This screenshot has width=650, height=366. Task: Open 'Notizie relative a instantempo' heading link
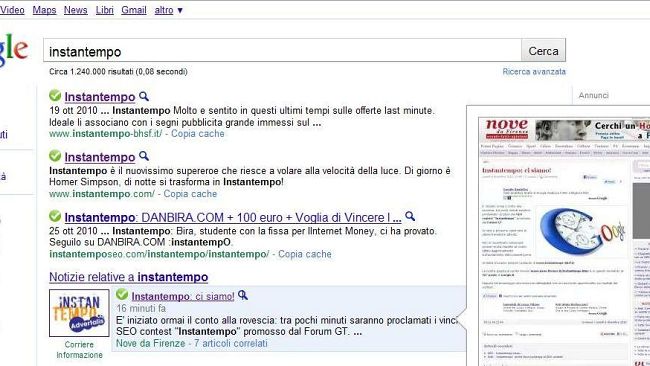[129, 277]
